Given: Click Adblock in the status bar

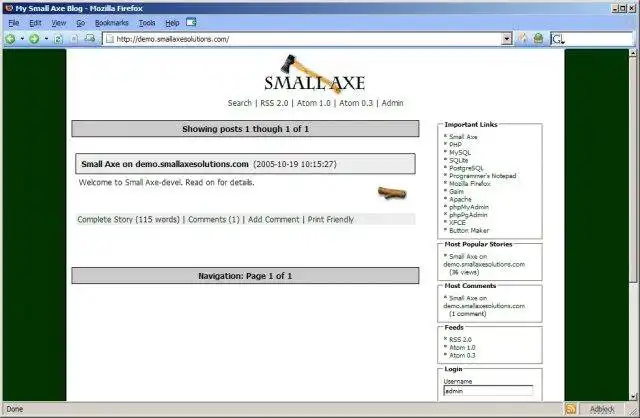Looking at the screenshot, I should pos(602,409).
